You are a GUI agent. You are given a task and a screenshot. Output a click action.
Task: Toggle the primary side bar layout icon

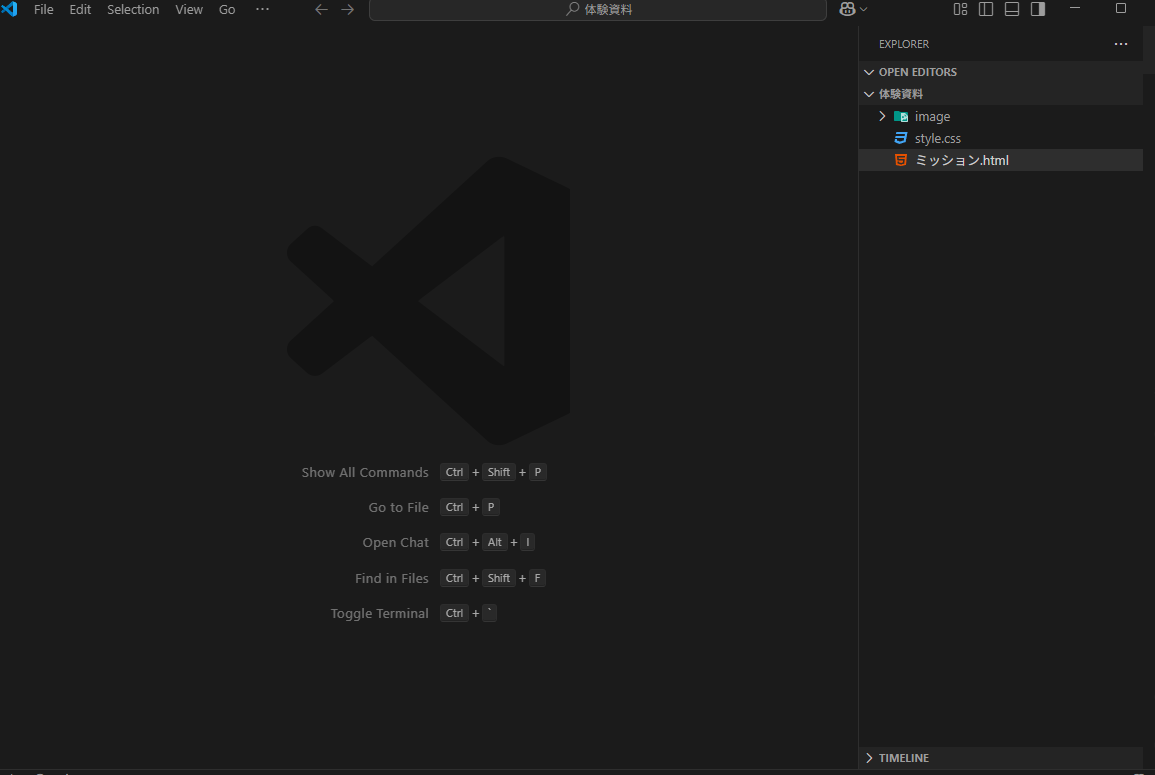coord(986,9)
